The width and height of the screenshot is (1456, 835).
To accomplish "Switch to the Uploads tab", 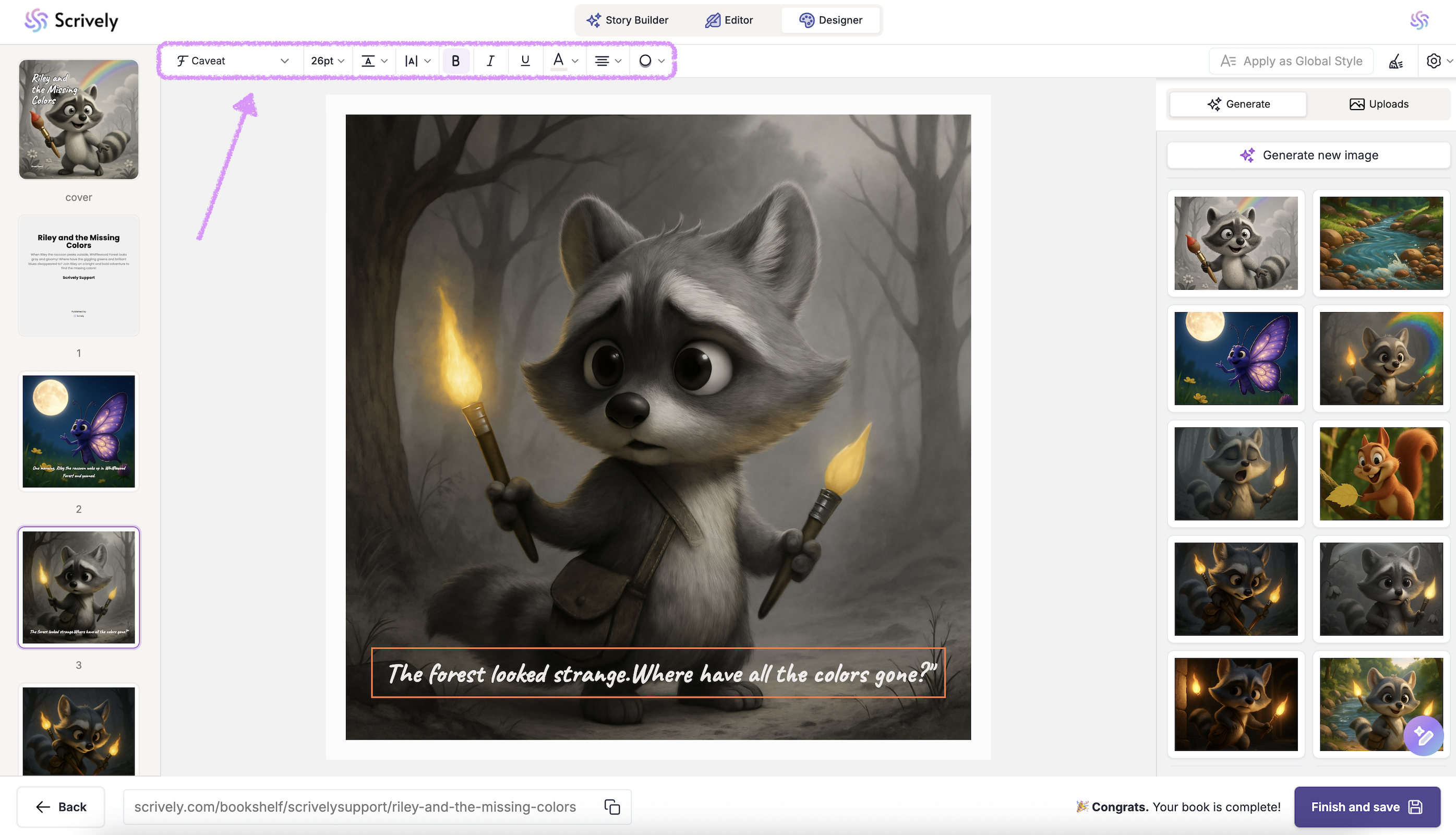I will [x=1378, y=104].
